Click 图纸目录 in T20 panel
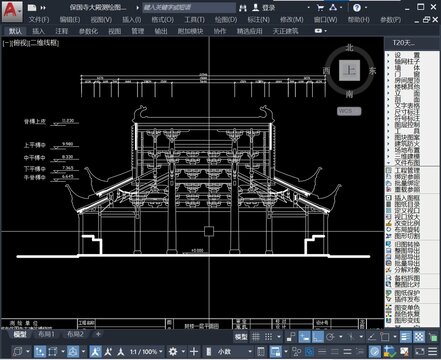The width and height of the screenshot is (441, 360). (x=407, y=204)
